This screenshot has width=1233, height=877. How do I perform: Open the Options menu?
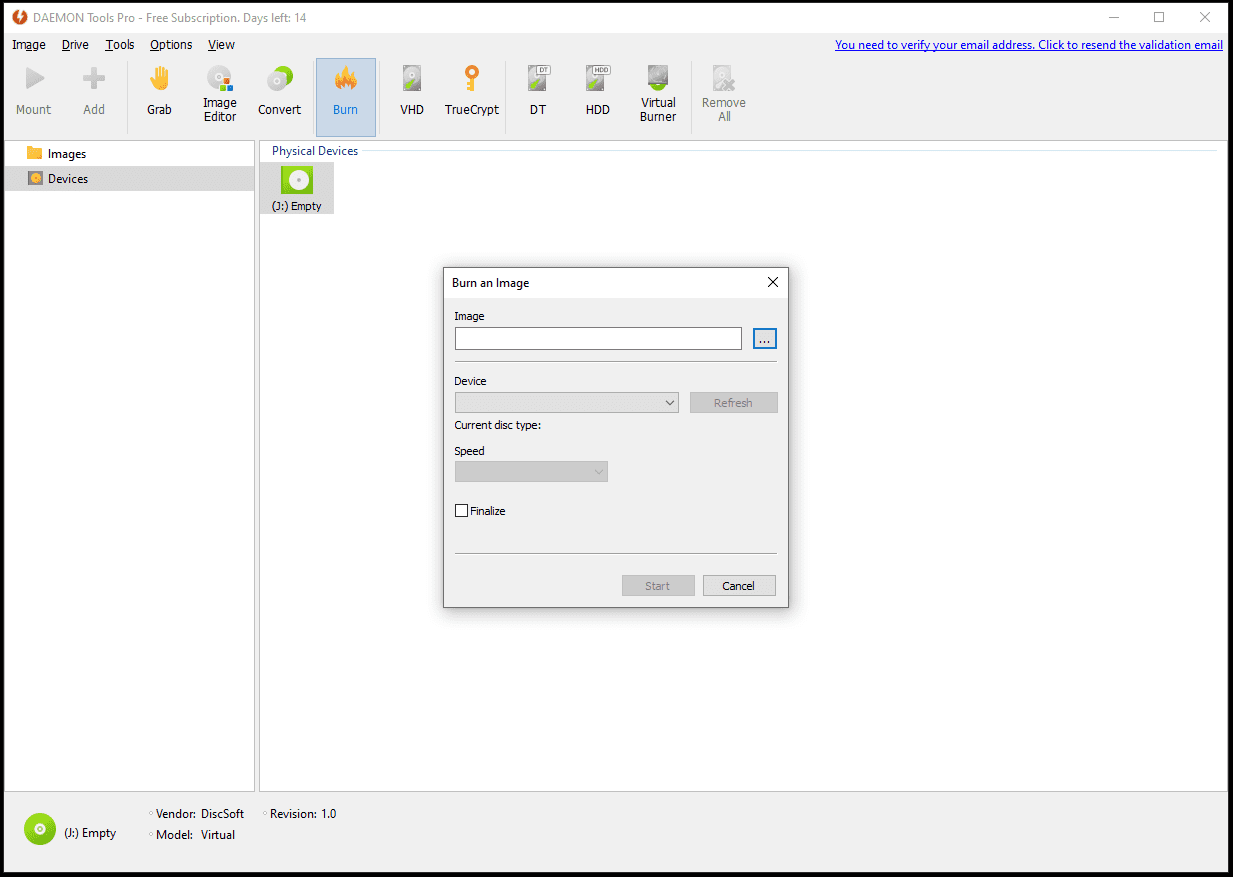point(171,45)
